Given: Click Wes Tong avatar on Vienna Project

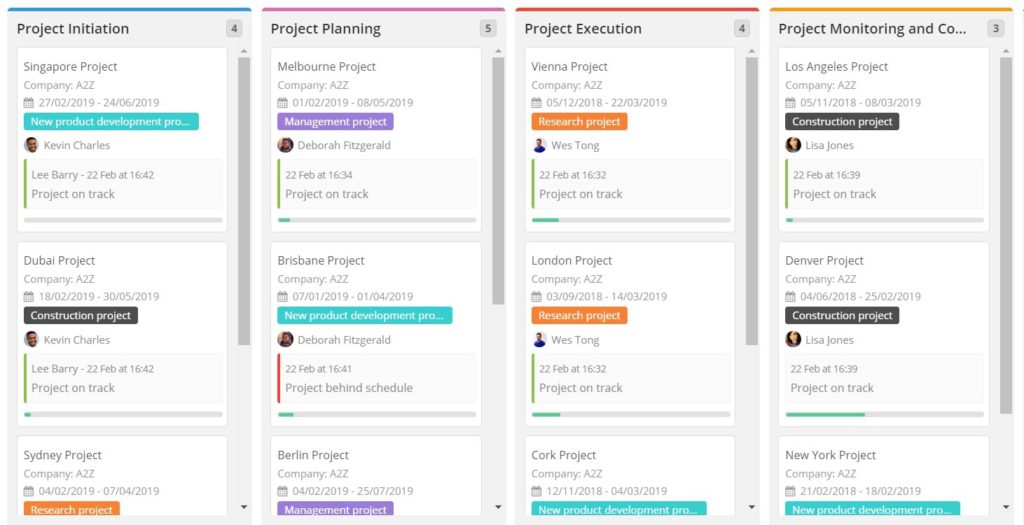Looking at the screenshot, I should [539, 145].
